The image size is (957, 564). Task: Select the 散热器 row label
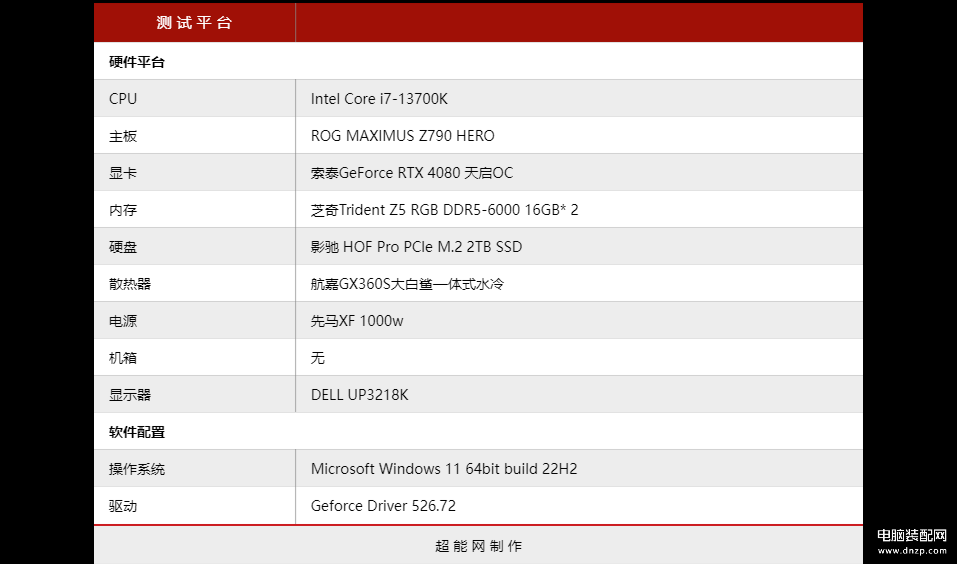coord(130,284)
